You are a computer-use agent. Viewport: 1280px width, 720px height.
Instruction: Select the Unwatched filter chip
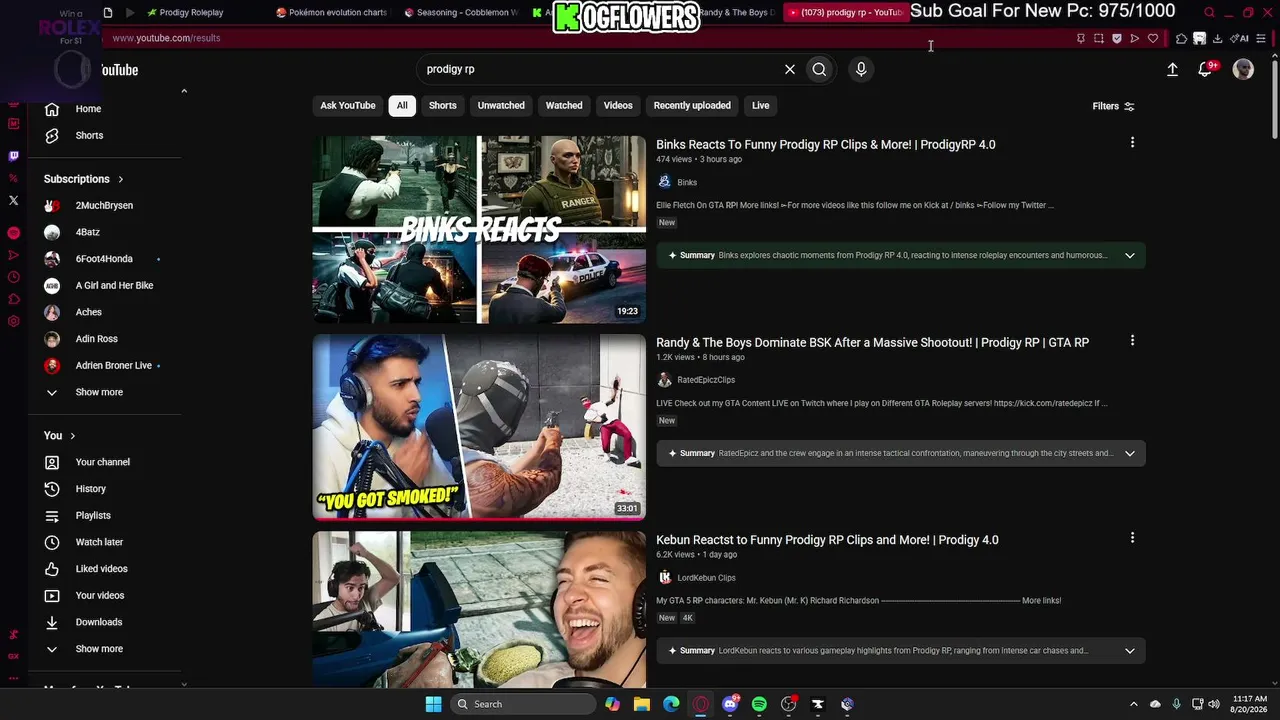tap(501, 105)
